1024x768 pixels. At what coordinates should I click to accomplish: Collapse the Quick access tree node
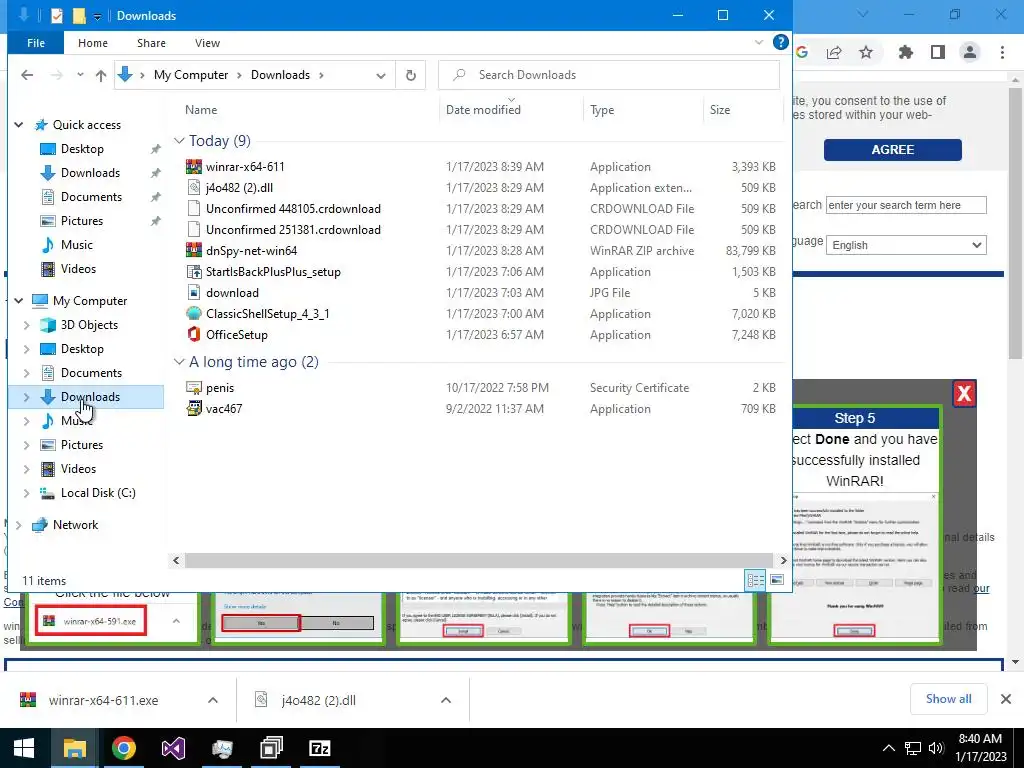point(19,125)
